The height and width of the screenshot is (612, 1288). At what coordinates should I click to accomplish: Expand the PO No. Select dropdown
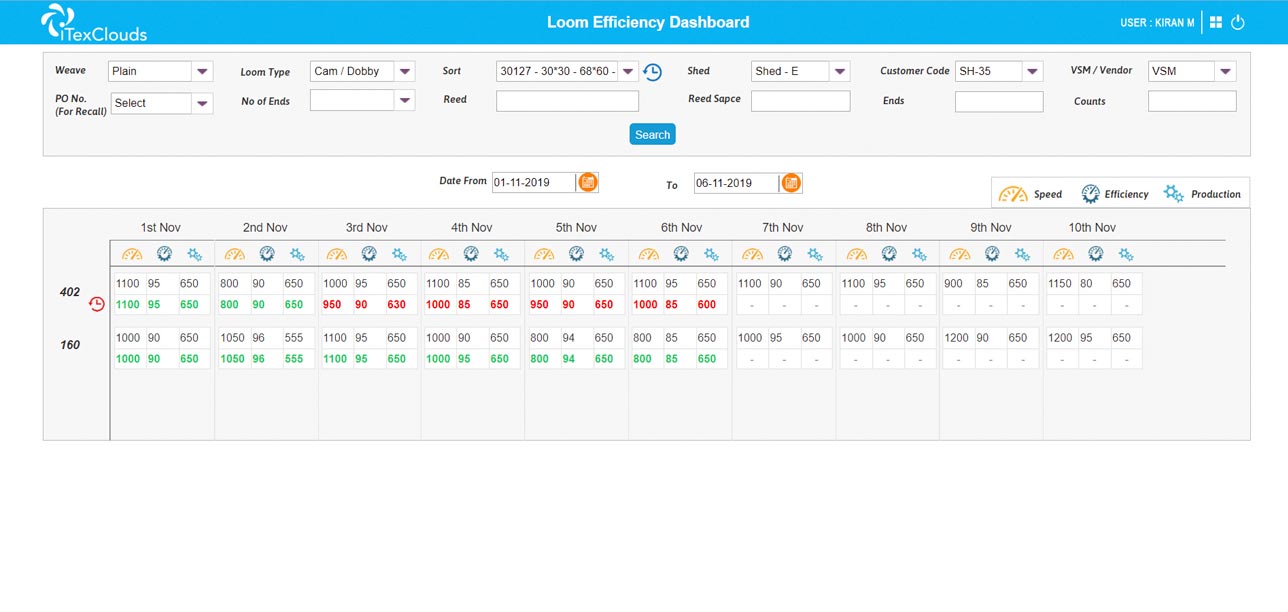pyautogui.click(x=202, y=103)
